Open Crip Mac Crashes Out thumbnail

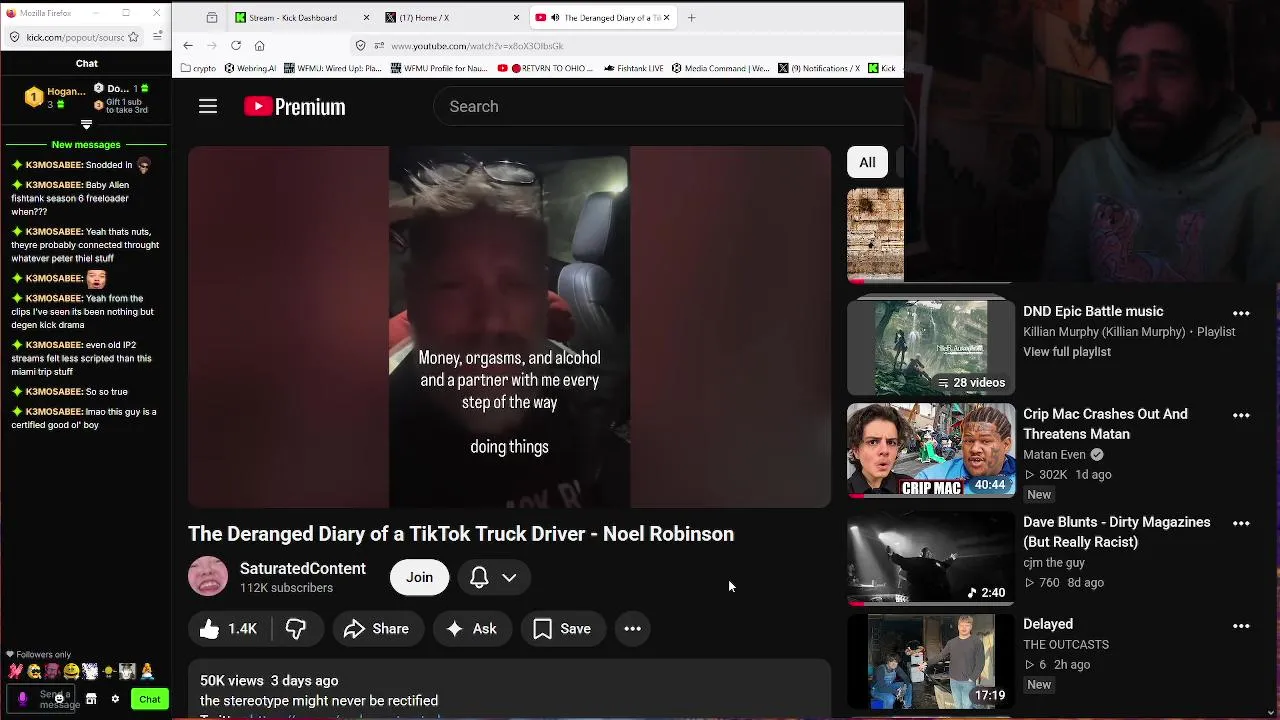[x=931, y=451]
